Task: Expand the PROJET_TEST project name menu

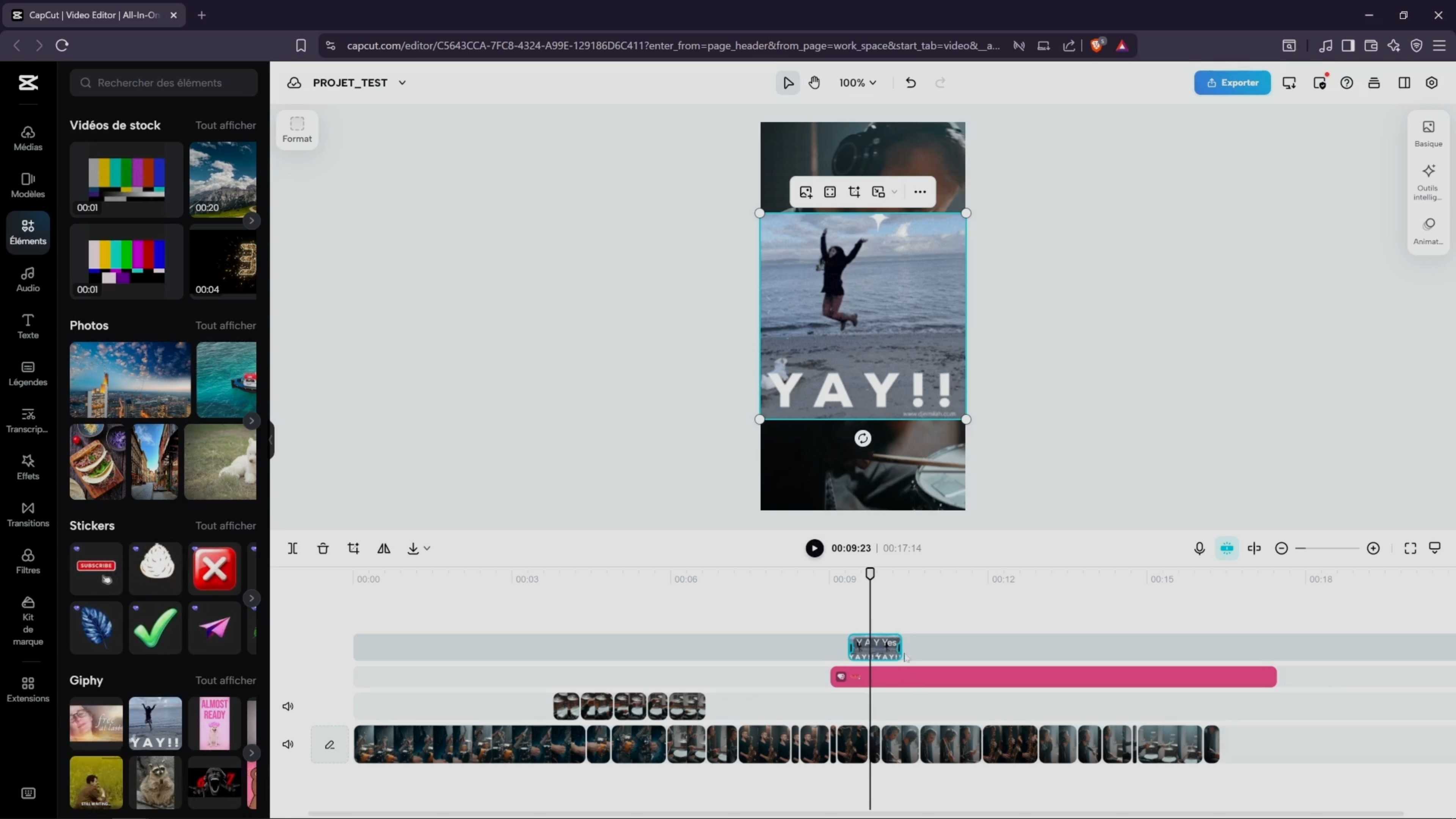Action: [x=402, y=83]
